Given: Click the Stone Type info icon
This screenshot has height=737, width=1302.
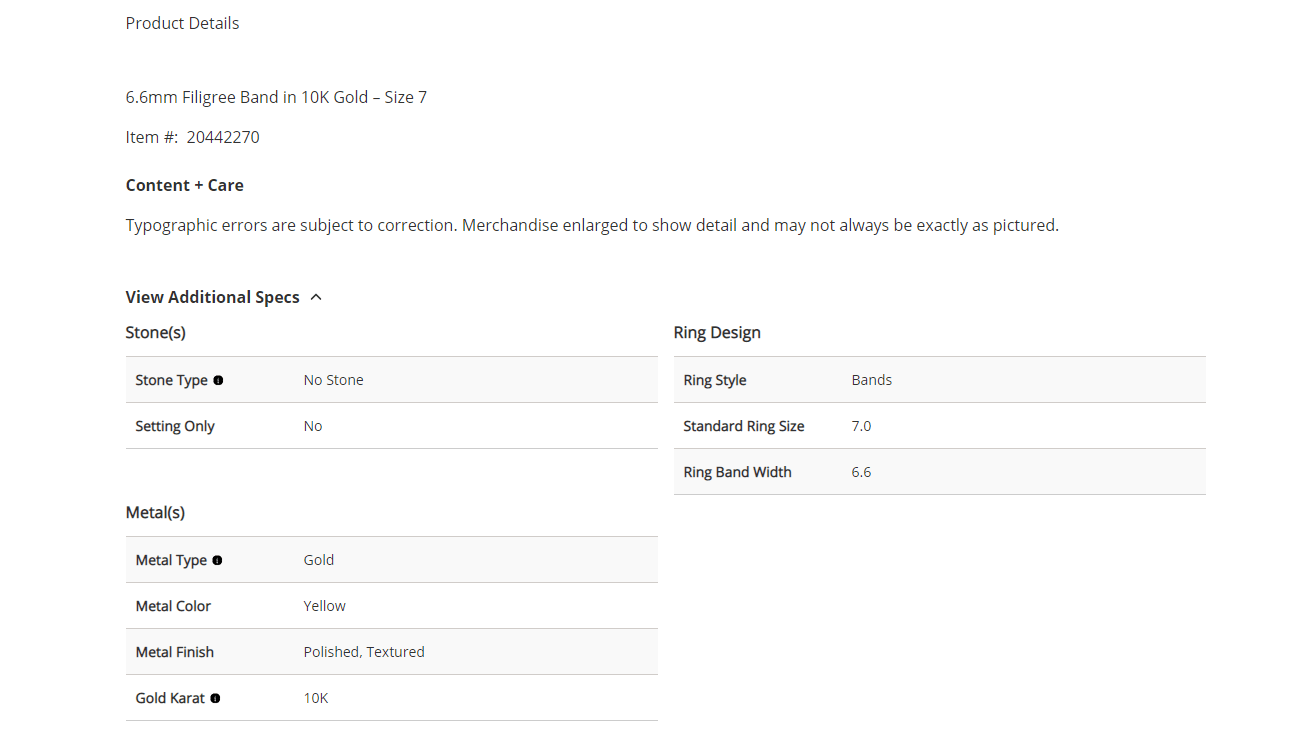Looking at the screenshot, I should (218, 380).
